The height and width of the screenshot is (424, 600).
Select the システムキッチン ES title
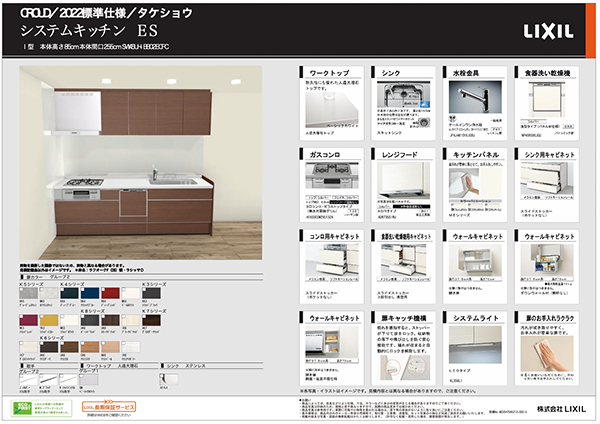point(89,31)
